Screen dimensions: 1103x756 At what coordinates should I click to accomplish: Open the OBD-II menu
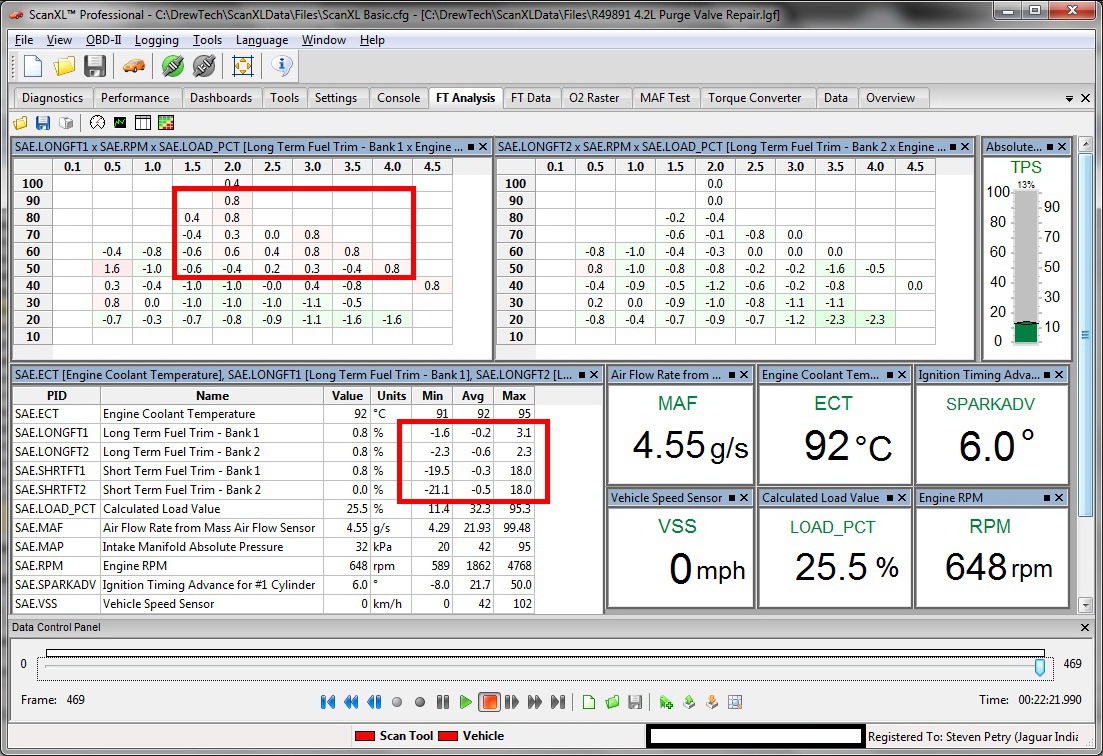[x=104, y=40]
